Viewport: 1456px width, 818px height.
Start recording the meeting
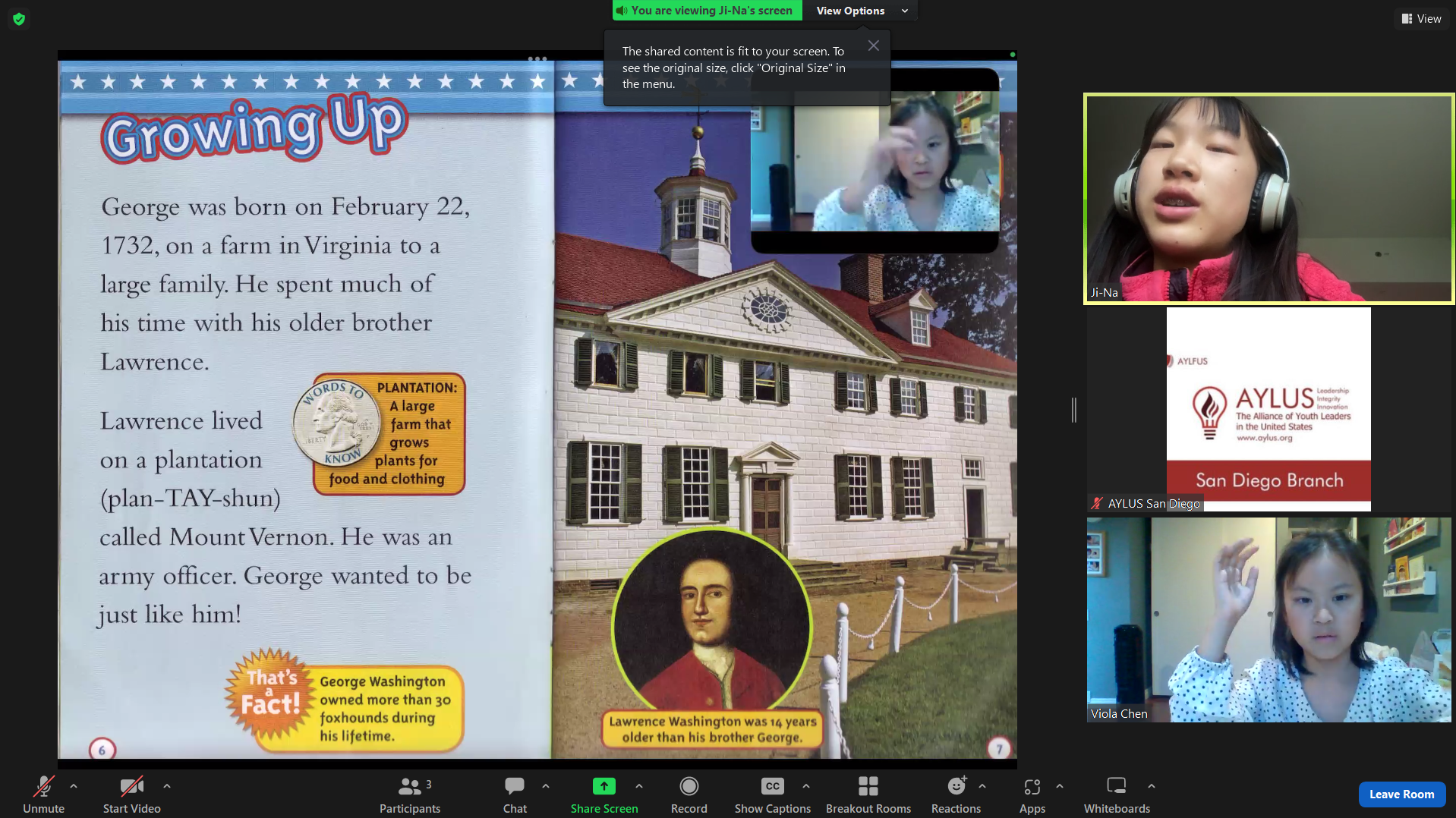689,794
